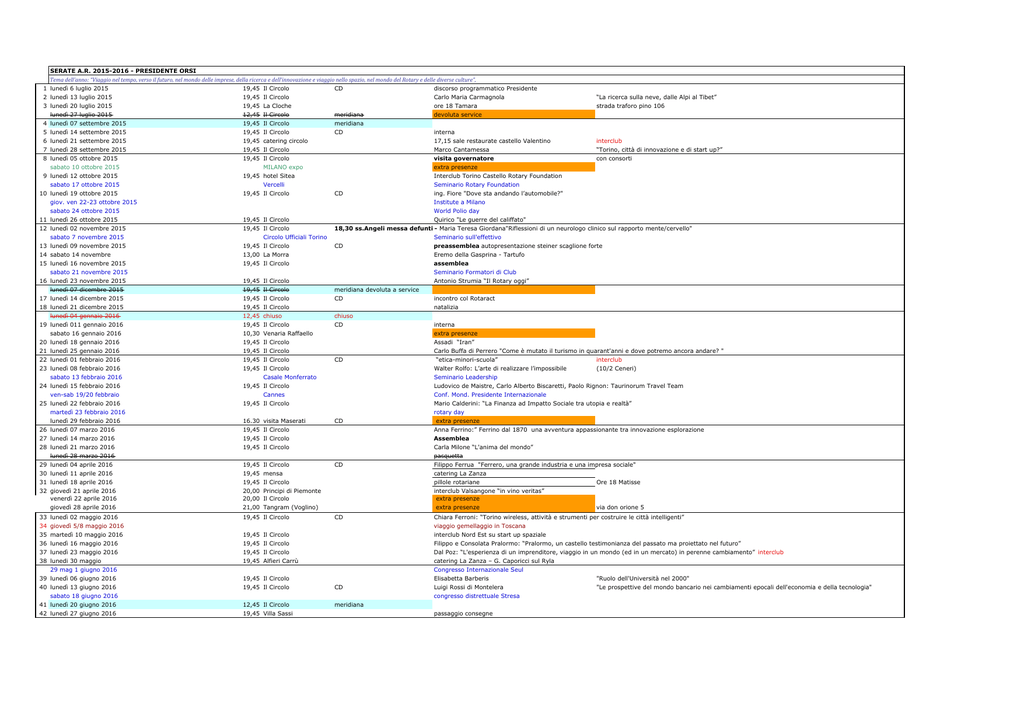1024x724 pixels.
Task: Select the 'Circolo Ufficiali Torino' location cell
Action: tap(295, 237)
